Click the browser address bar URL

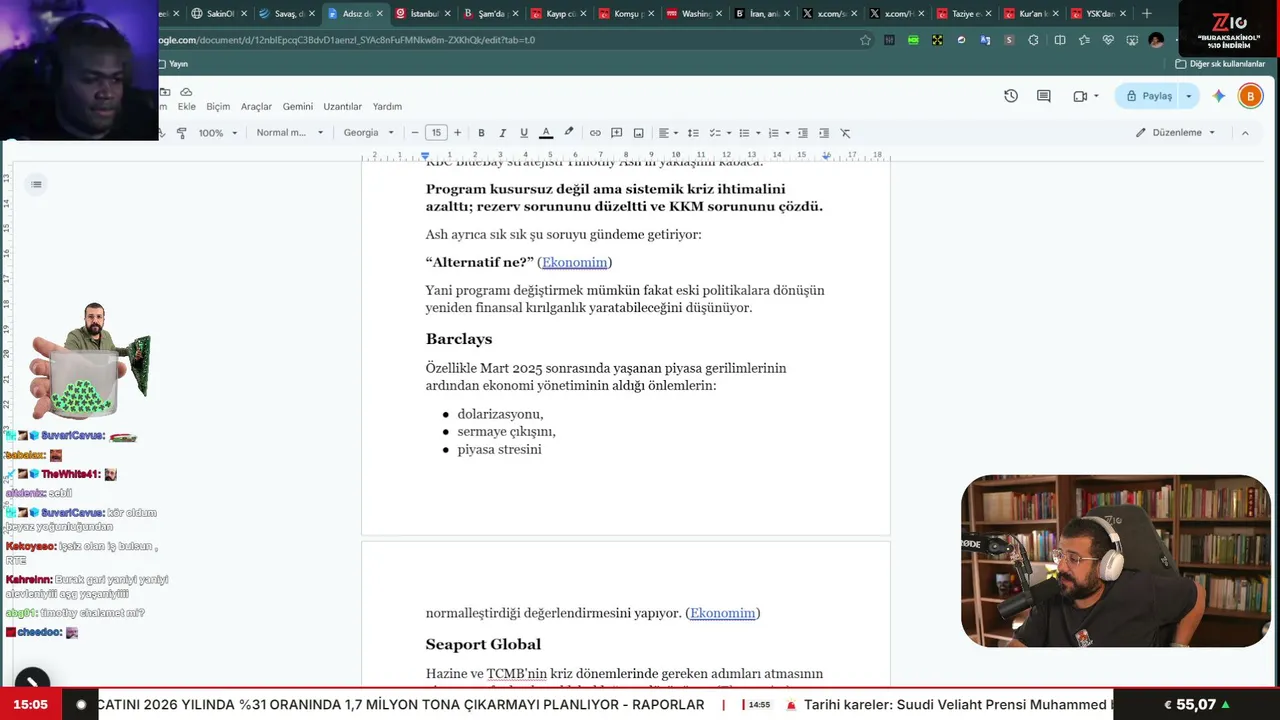click(x=347, y=40)
